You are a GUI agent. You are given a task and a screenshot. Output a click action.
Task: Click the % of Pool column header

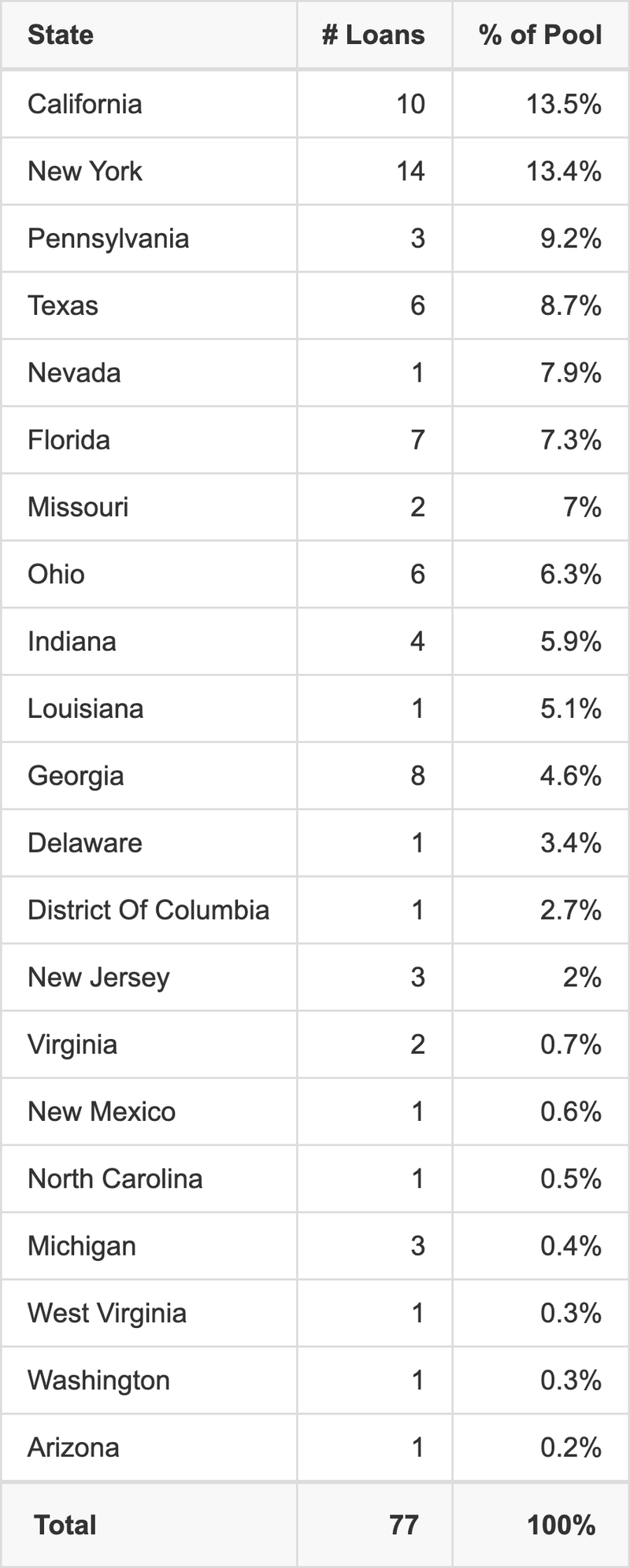pyautogui.click(x=540, y=35)
